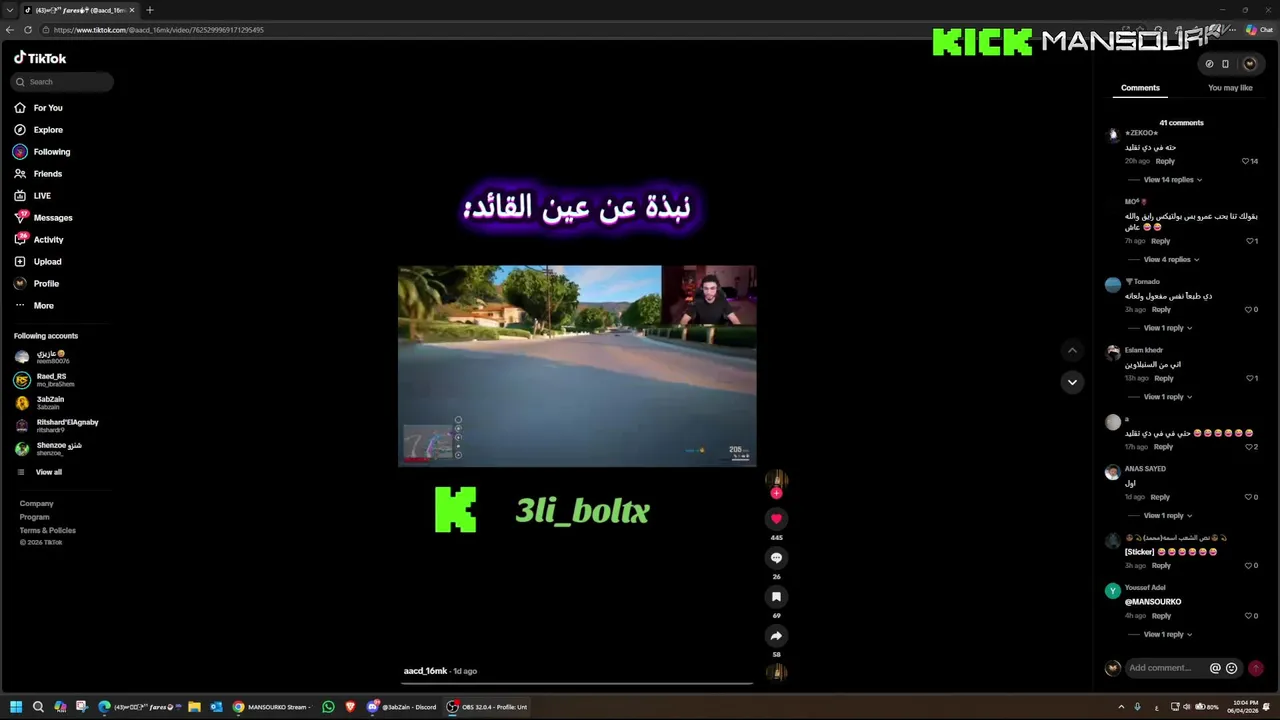1280x720 pixels.
Task: Go to next video down arrow
Action: 1072,382
